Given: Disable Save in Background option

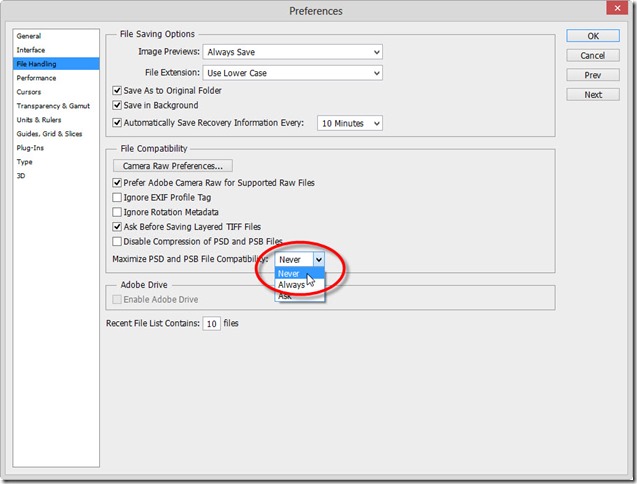Looking at the screenshot, I should (117, 106).
